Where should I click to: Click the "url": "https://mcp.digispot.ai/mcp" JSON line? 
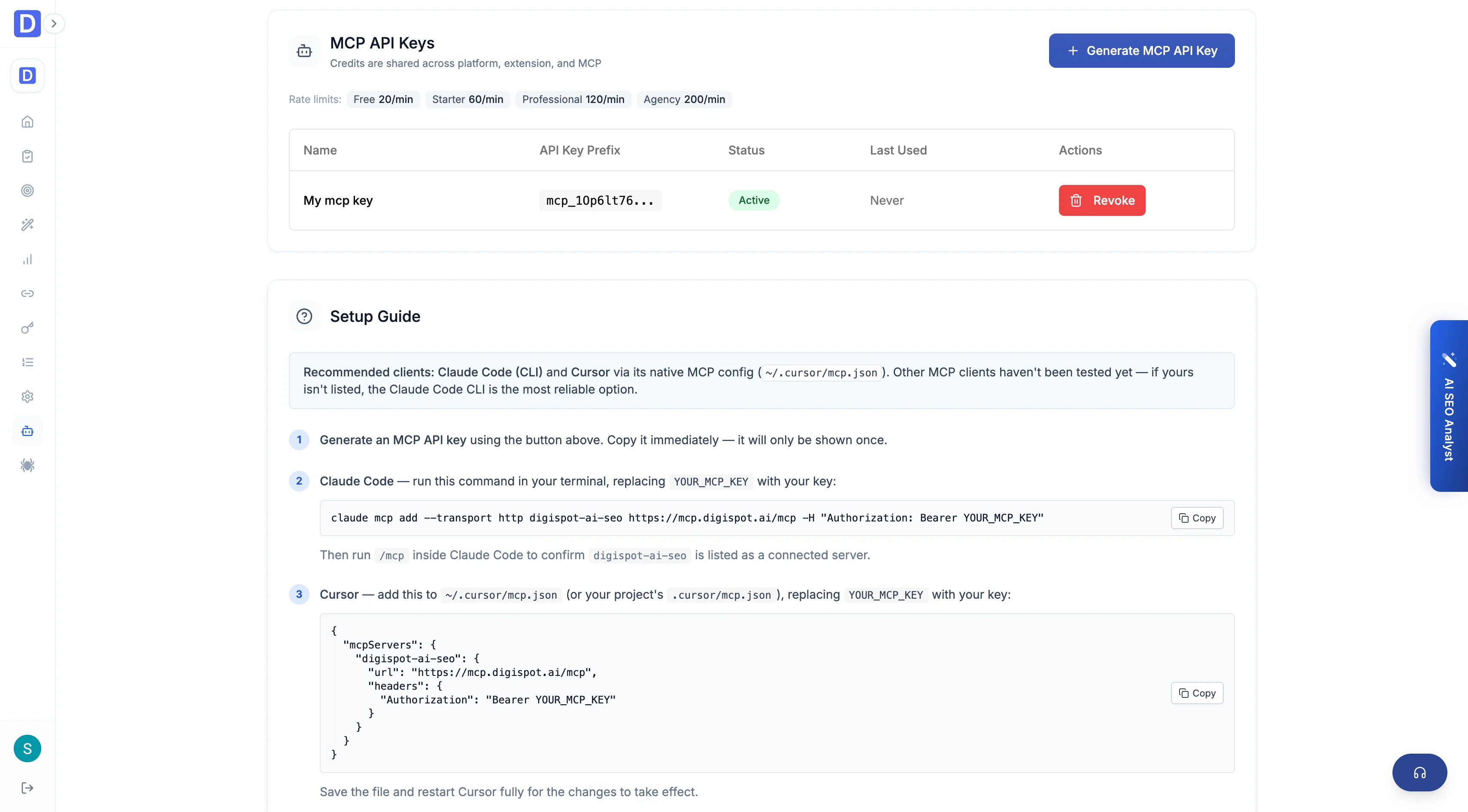point(482,673)
